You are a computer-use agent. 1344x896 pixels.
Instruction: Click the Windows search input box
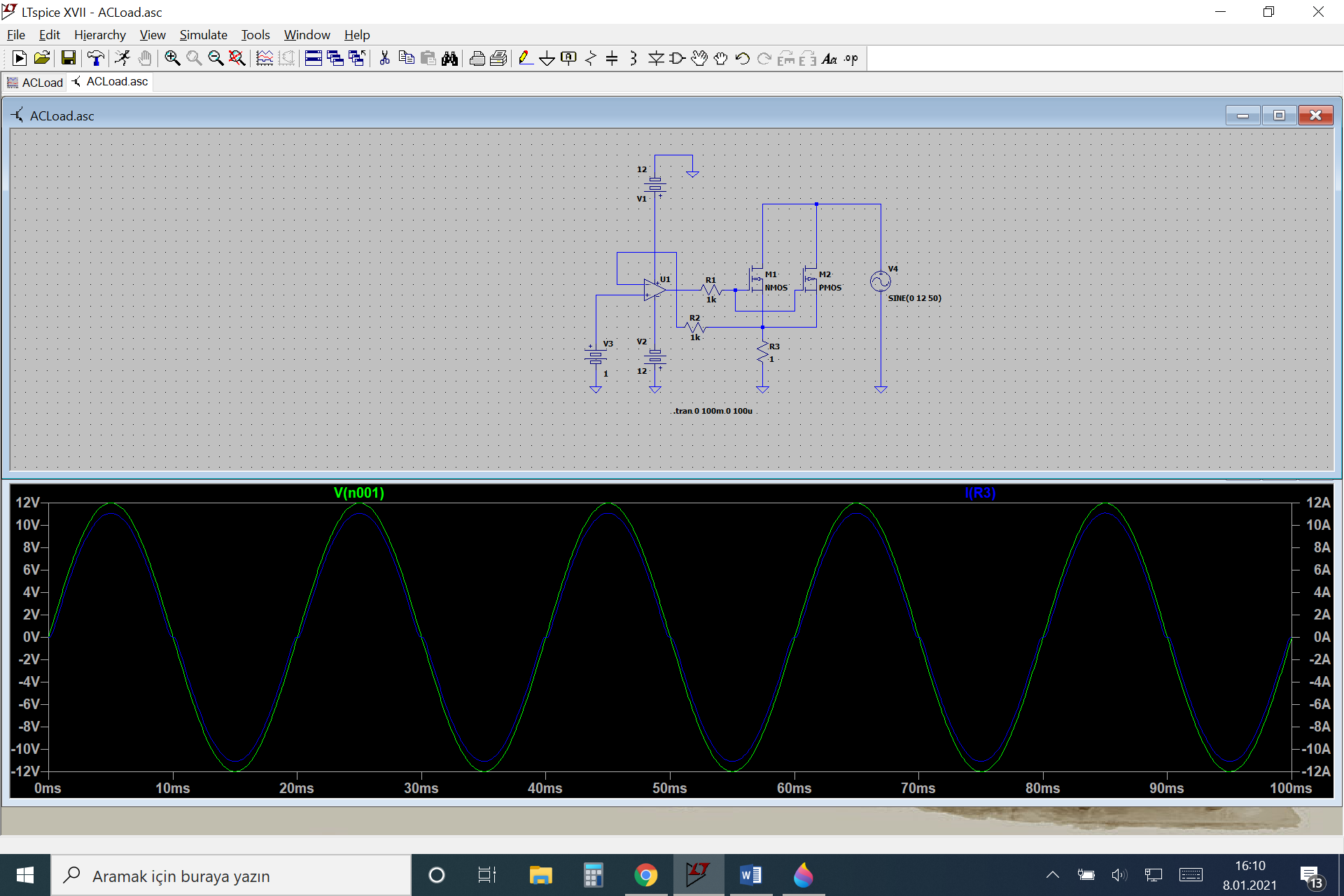coord(231,876)
